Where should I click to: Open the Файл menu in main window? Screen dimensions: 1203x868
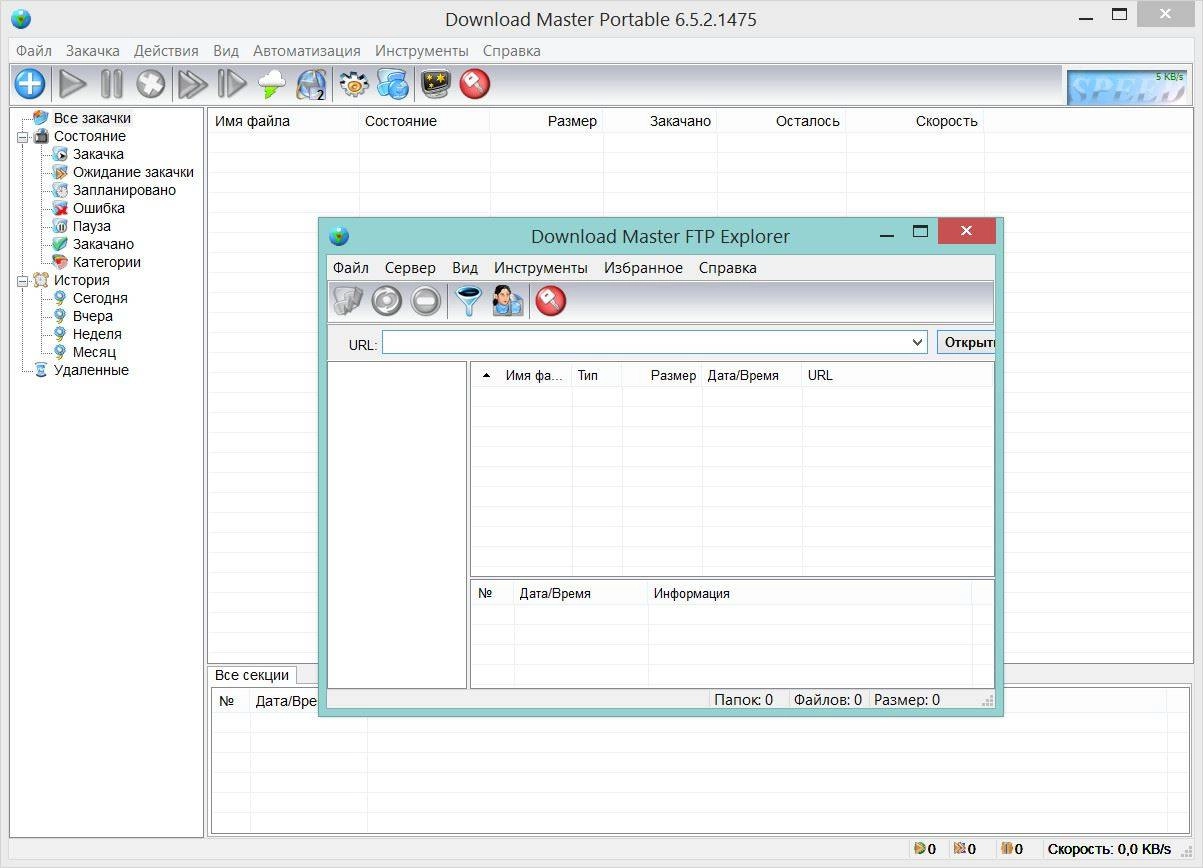pyautogui.click(x=34, y=50)
